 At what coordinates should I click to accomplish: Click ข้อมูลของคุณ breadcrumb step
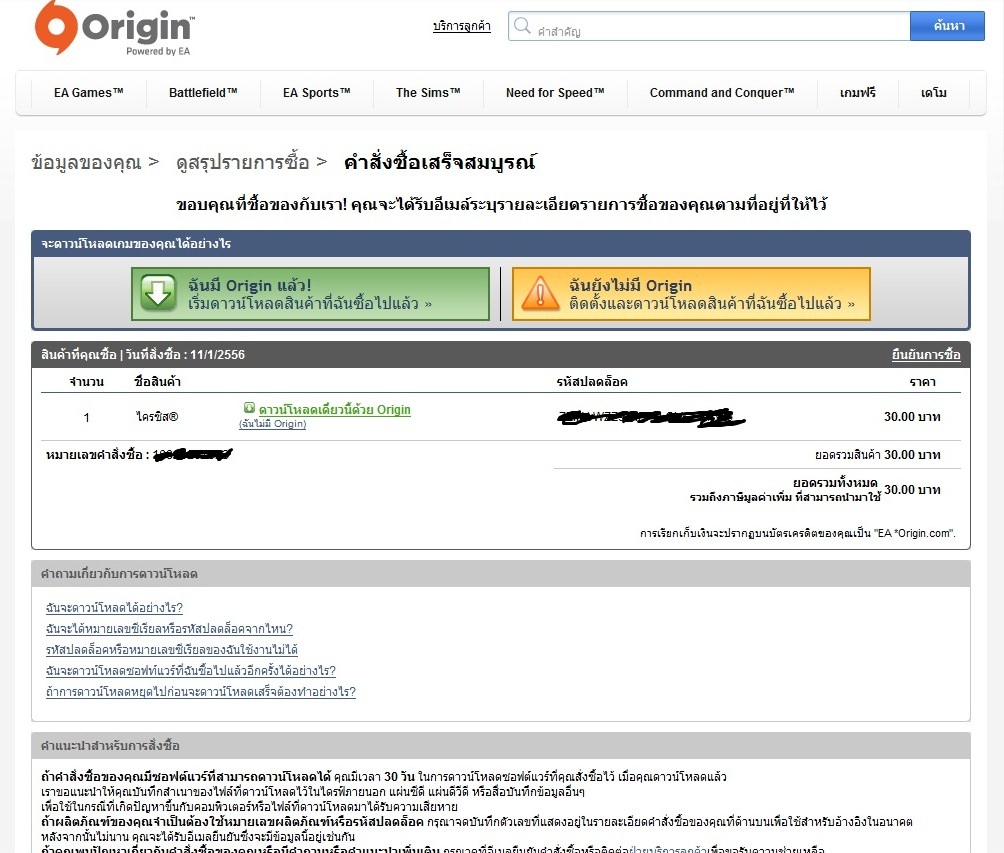click(x=86, y=163)
